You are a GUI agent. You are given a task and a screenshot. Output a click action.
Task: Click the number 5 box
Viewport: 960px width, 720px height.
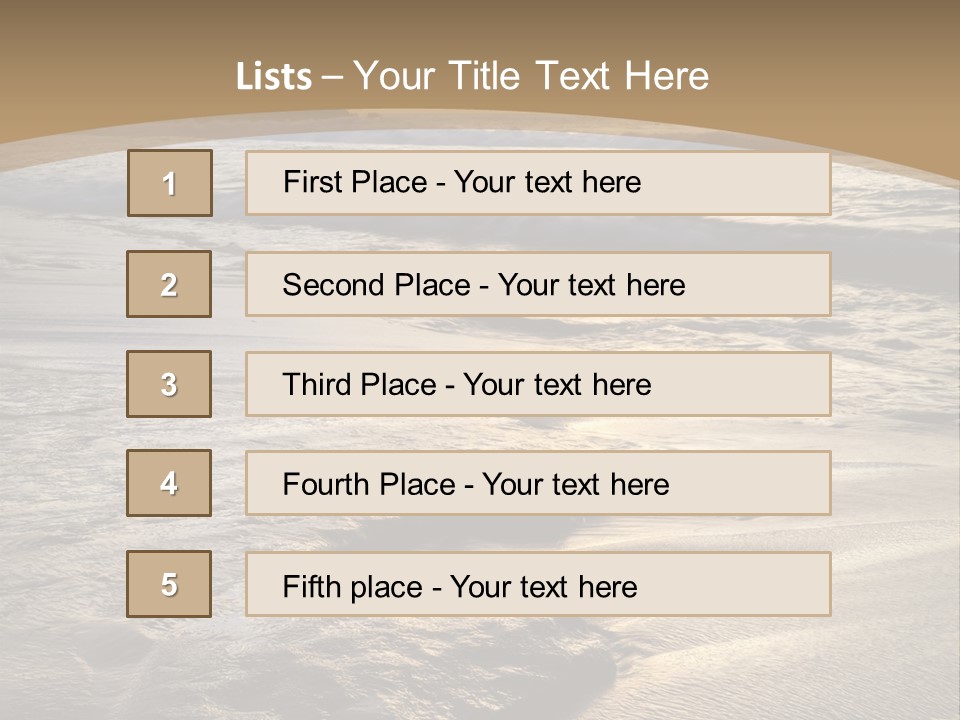pos(169,584)
